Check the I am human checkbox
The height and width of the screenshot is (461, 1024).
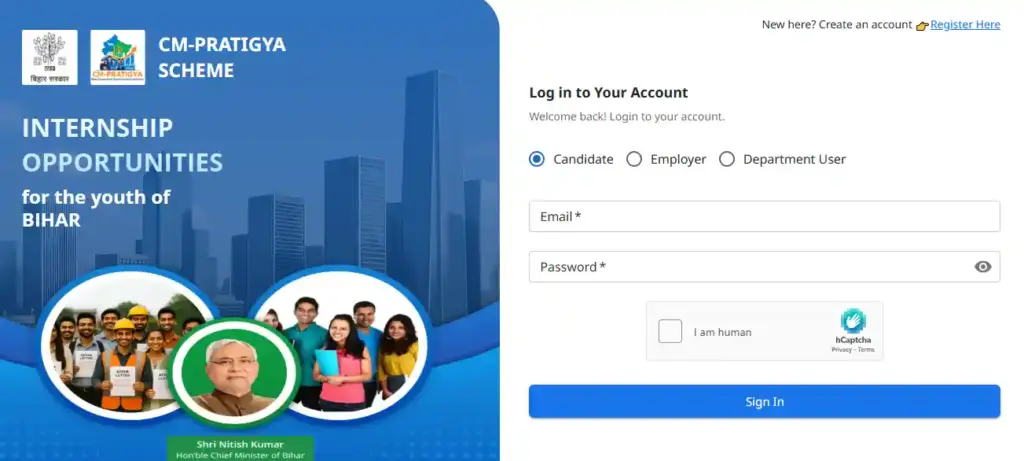click(670, 331)
